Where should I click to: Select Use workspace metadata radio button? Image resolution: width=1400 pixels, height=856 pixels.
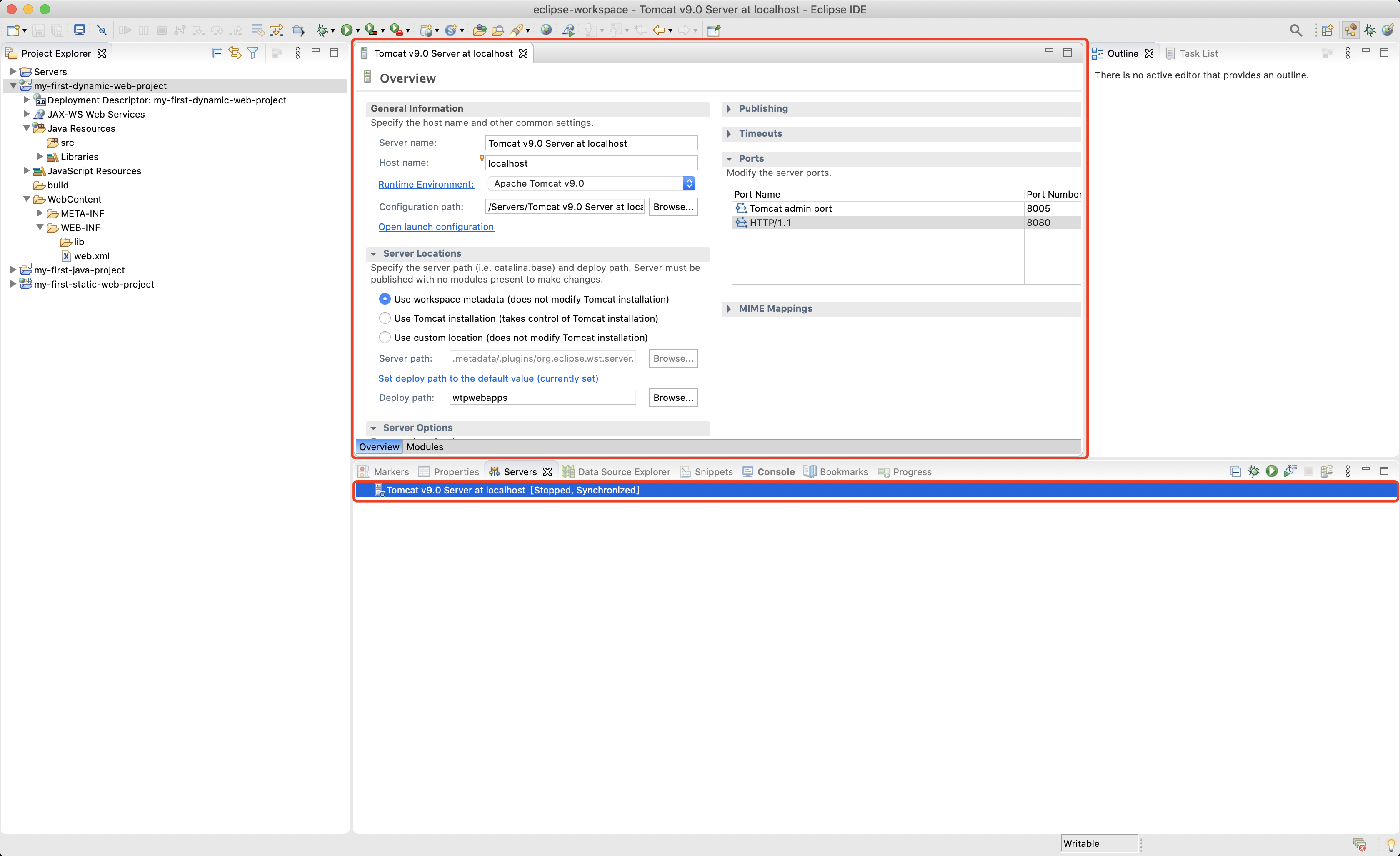[x=385, y=299]
